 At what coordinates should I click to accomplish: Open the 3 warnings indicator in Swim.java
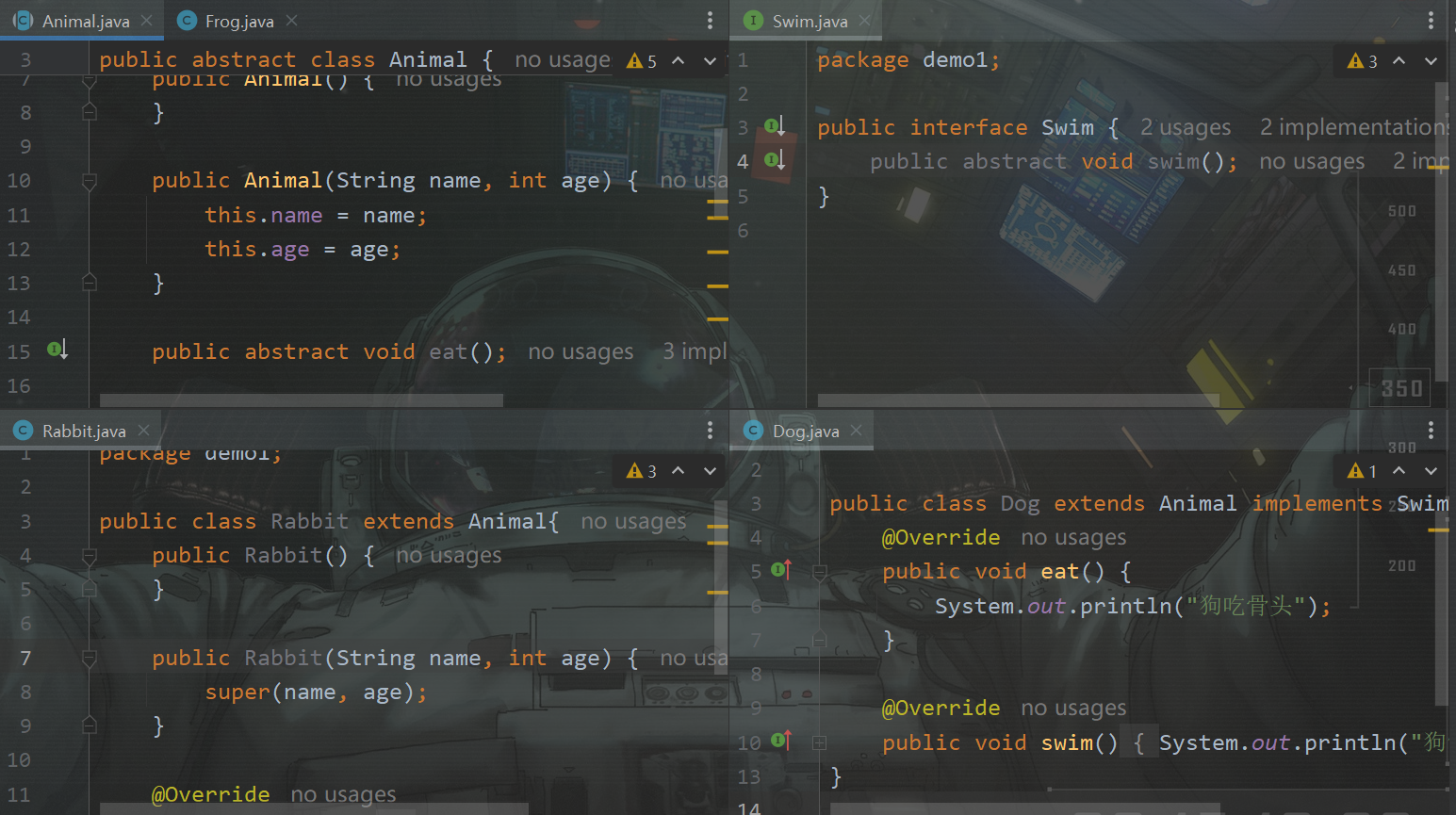click(x=1363, y=61)
